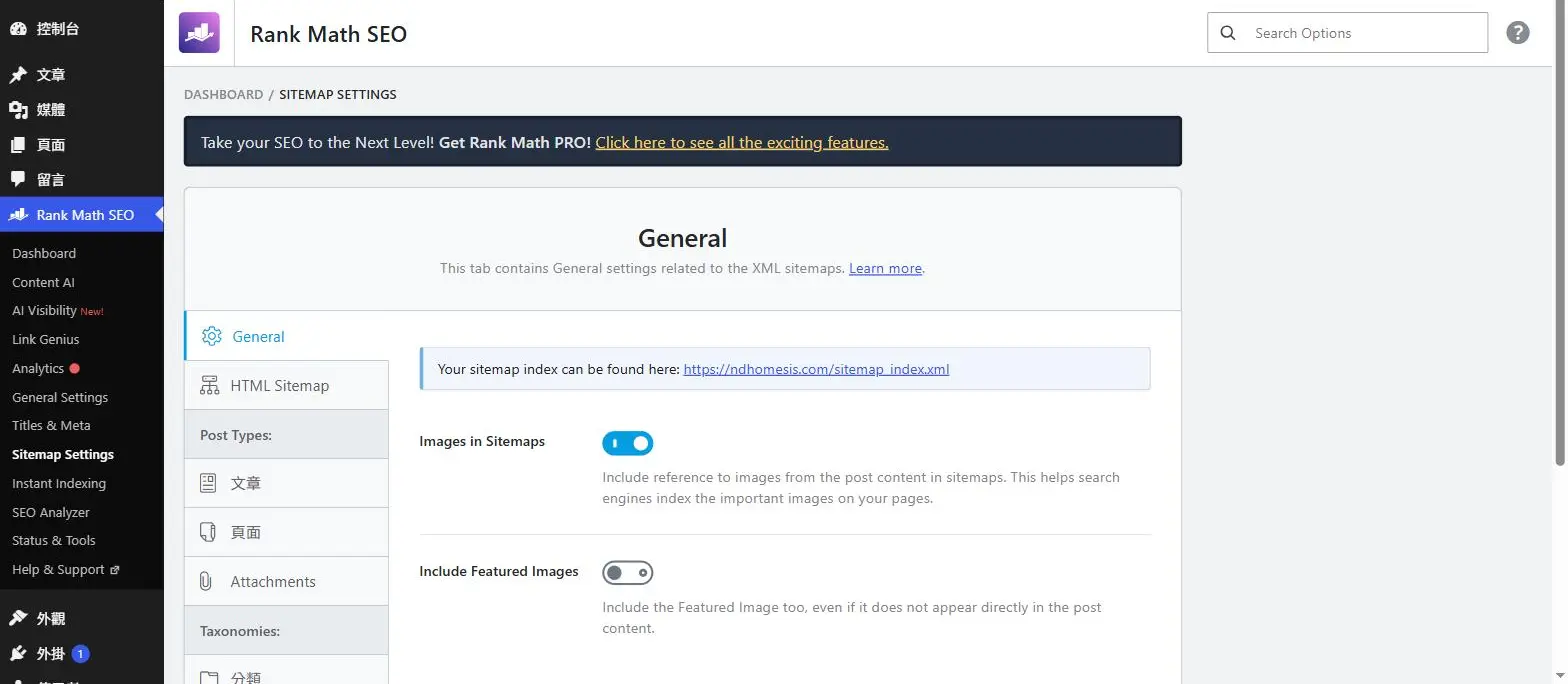
Task: Click the 外掛 update count badge
Action: [81, 654]
